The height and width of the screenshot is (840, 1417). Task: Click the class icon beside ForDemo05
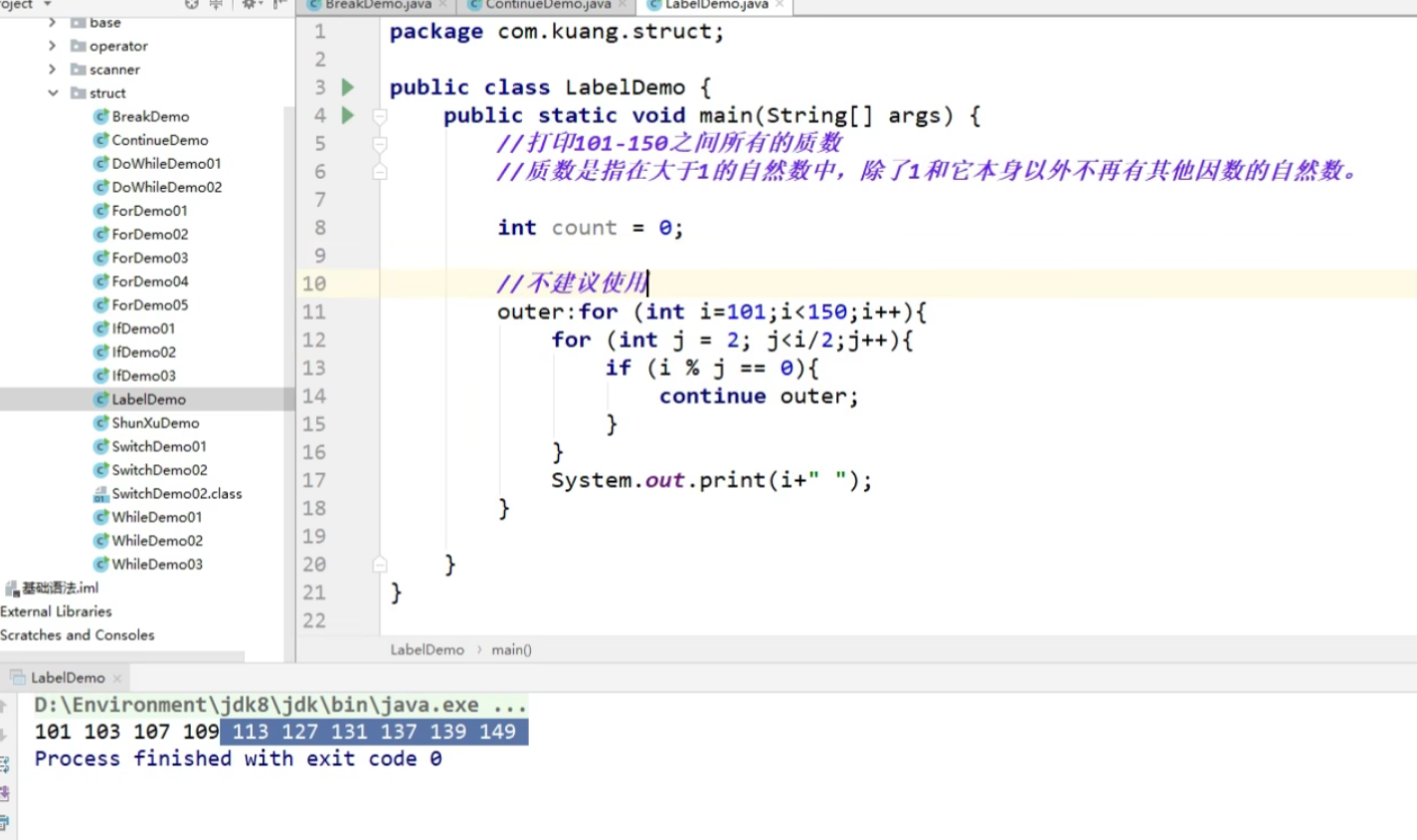click(100, 305)
